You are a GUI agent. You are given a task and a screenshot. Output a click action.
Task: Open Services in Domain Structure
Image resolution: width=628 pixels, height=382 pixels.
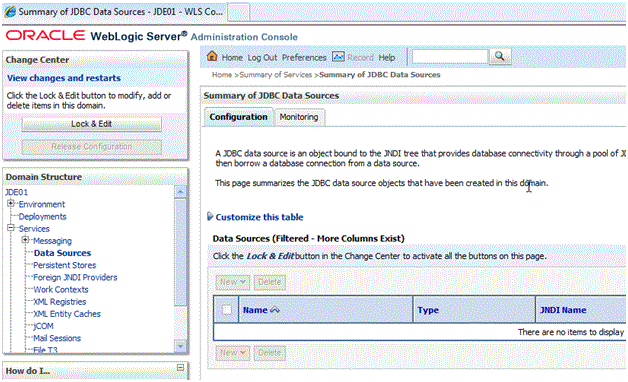point(34,229)
